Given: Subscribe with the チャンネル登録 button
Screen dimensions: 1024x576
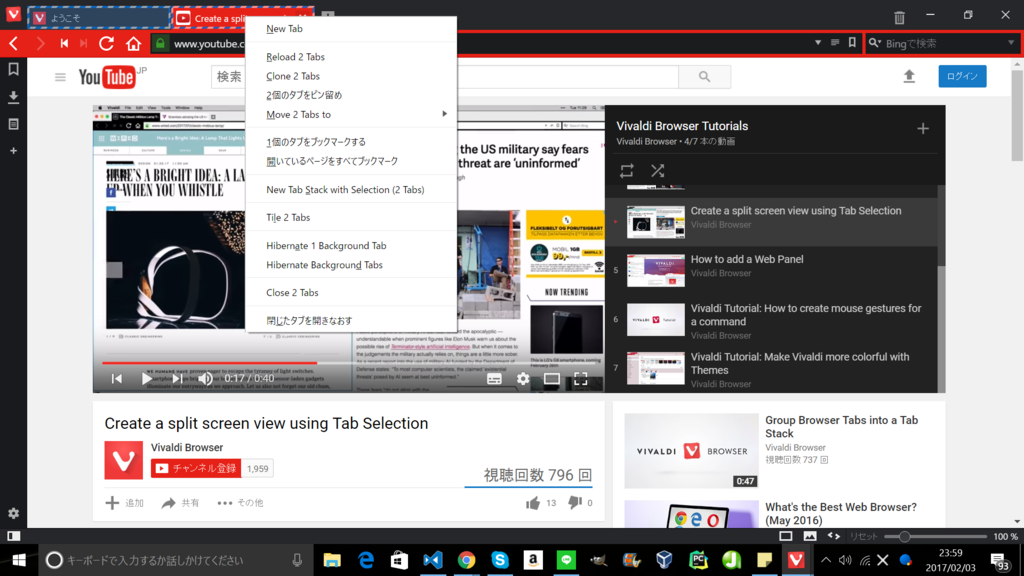Looking at the screenshot, I should click(x=196, y=468).
